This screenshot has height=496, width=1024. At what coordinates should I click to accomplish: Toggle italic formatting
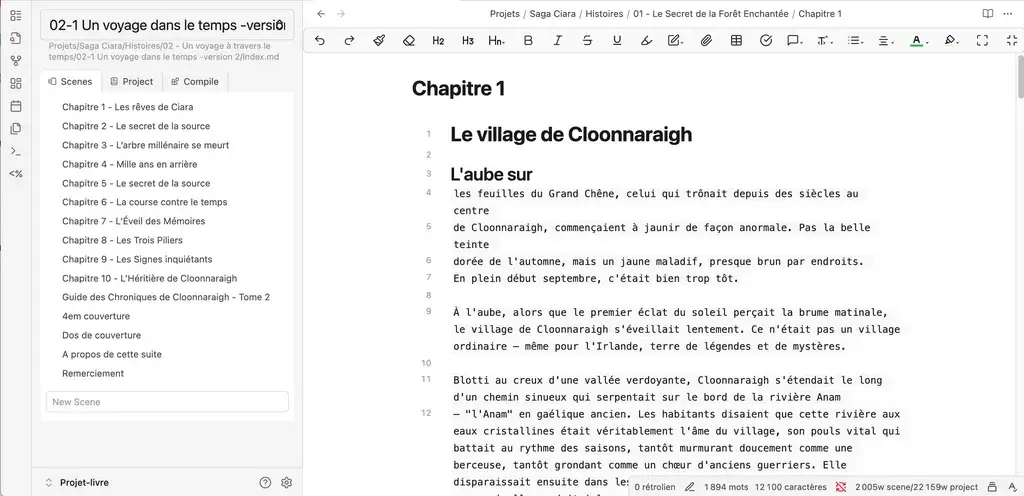pyautogui.click(x=558, y=41)
